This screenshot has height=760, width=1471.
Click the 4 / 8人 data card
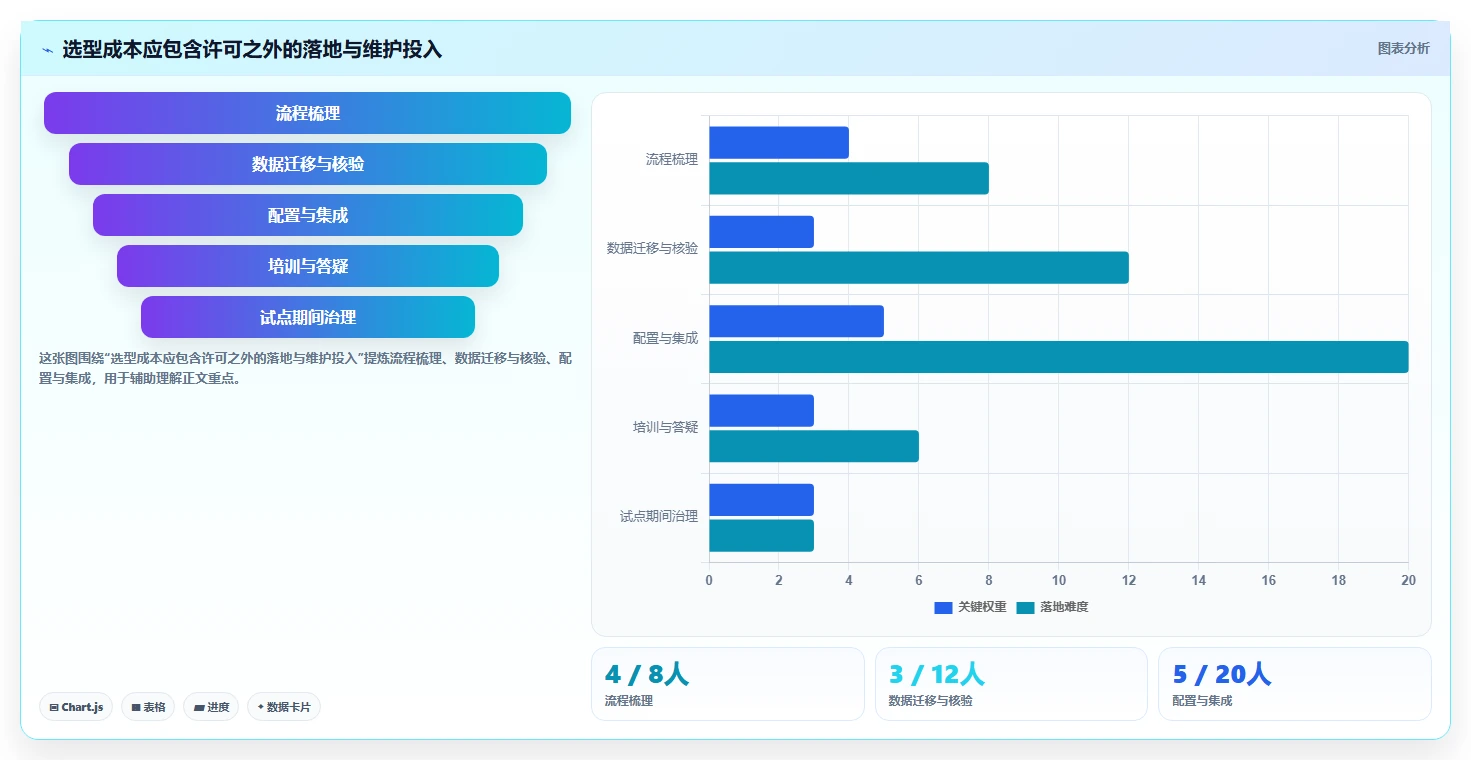(x=728, y=684)
